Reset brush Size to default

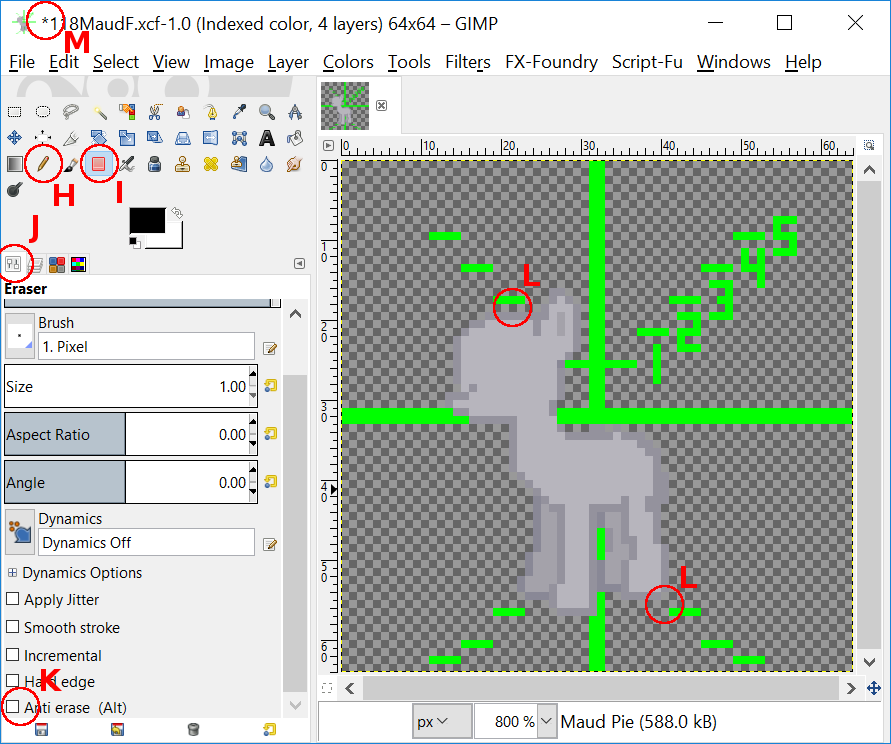270,386
